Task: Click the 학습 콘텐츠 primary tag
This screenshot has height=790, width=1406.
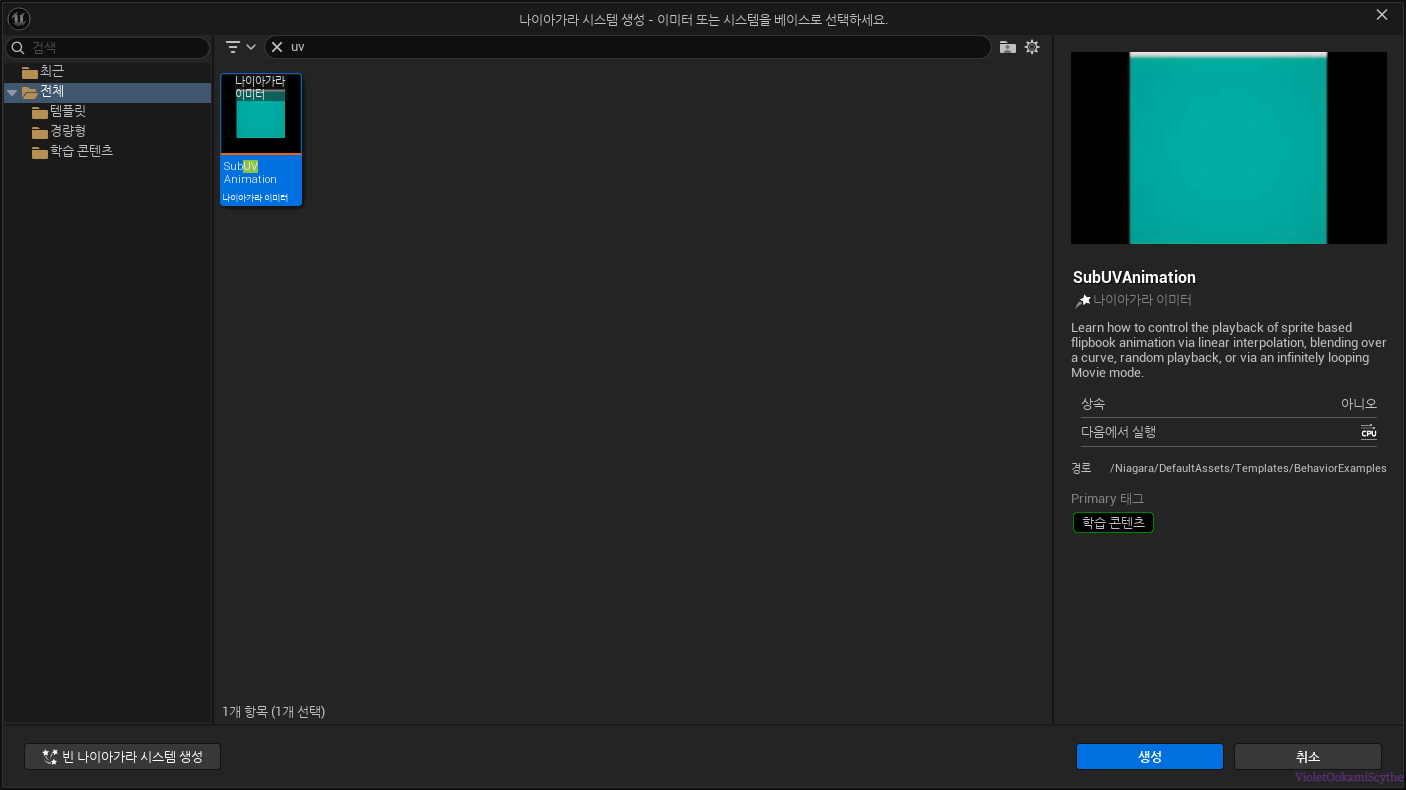Action: pyautogui.click(x=1113, y=523)
